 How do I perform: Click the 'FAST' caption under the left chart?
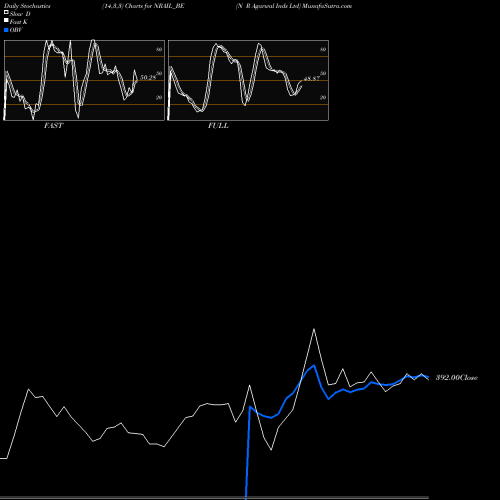[x=53, y=126]
